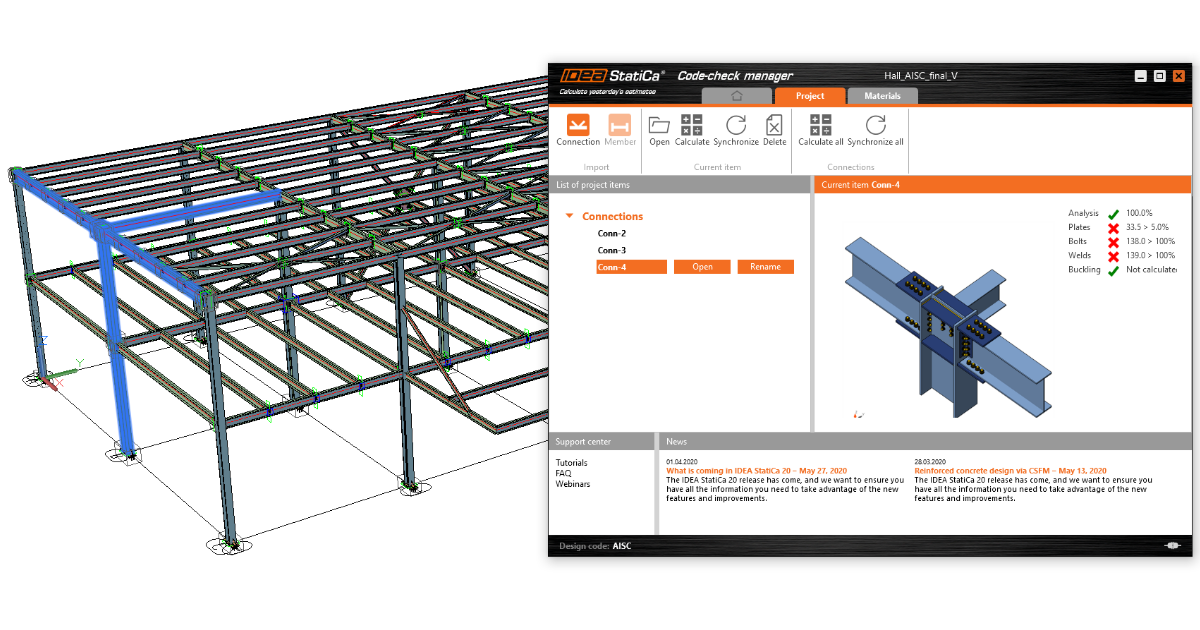Open news 'What is coming in IDEA StatiCa 20'
The height and width of the screenshot is (630, 1200).
pyautogui.click(x=757, y=471)
